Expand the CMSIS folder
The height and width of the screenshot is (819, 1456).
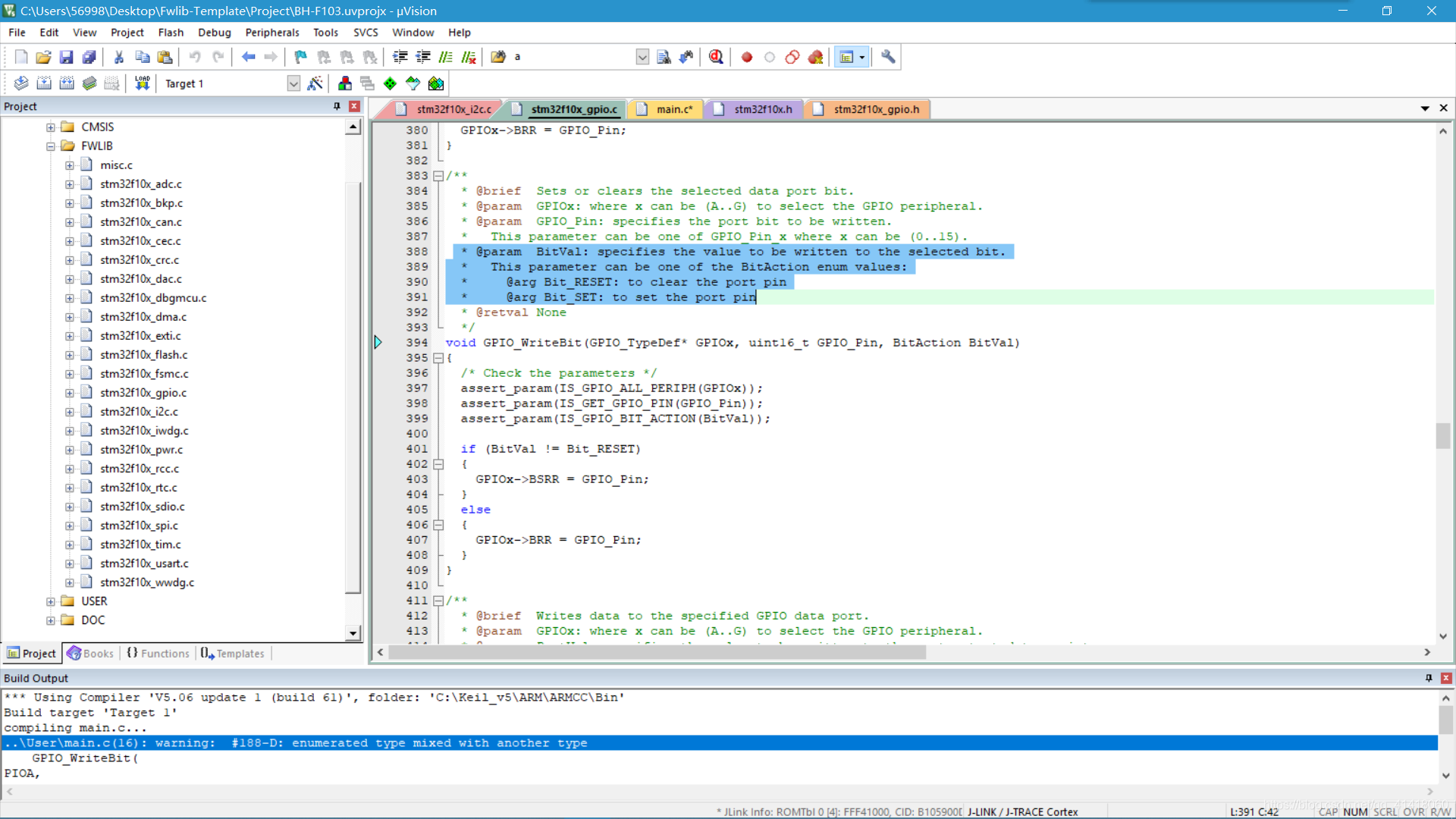51,127
